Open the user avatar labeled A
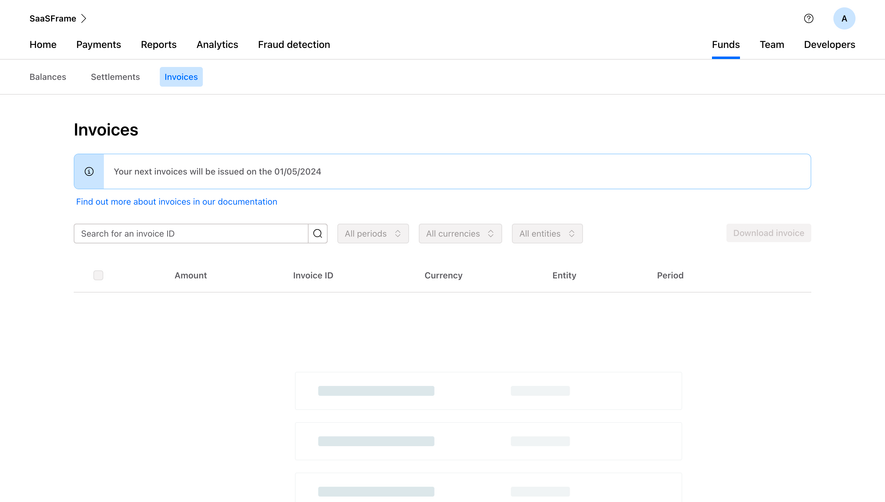The image size is (885, 502). [844, 19]
